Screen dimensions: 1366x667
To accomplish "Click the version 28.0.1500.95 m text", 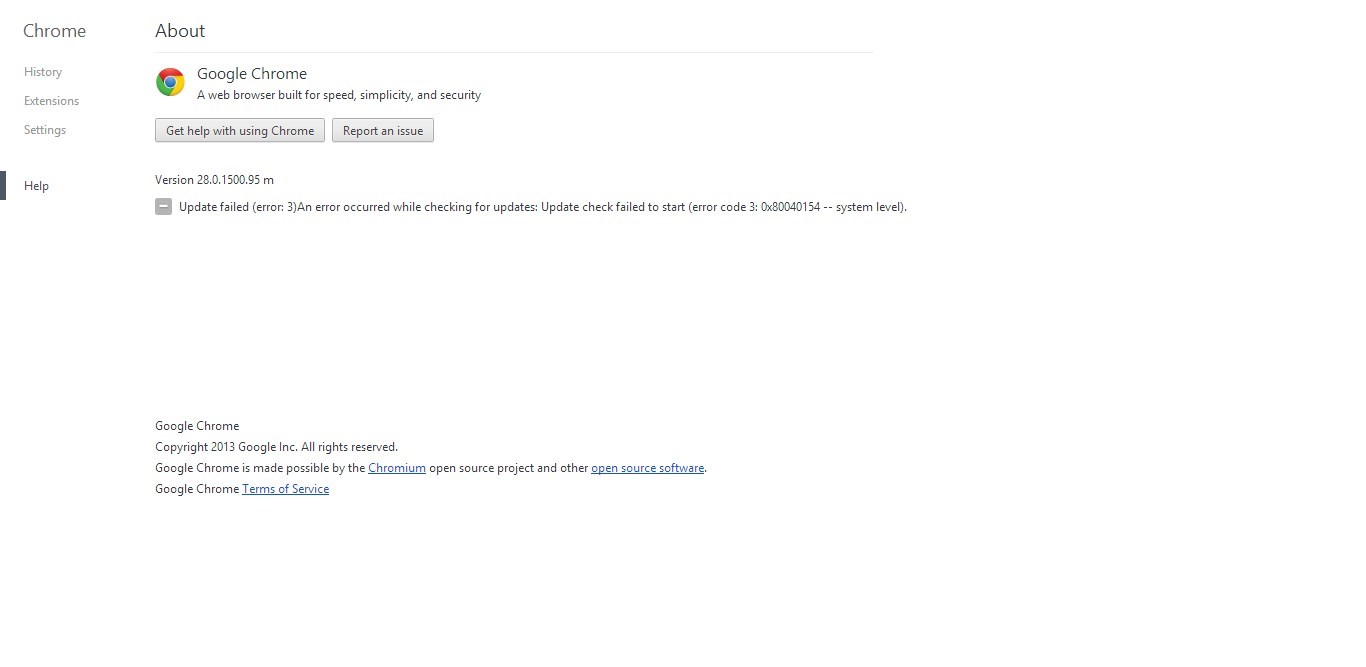I will 214,180.
